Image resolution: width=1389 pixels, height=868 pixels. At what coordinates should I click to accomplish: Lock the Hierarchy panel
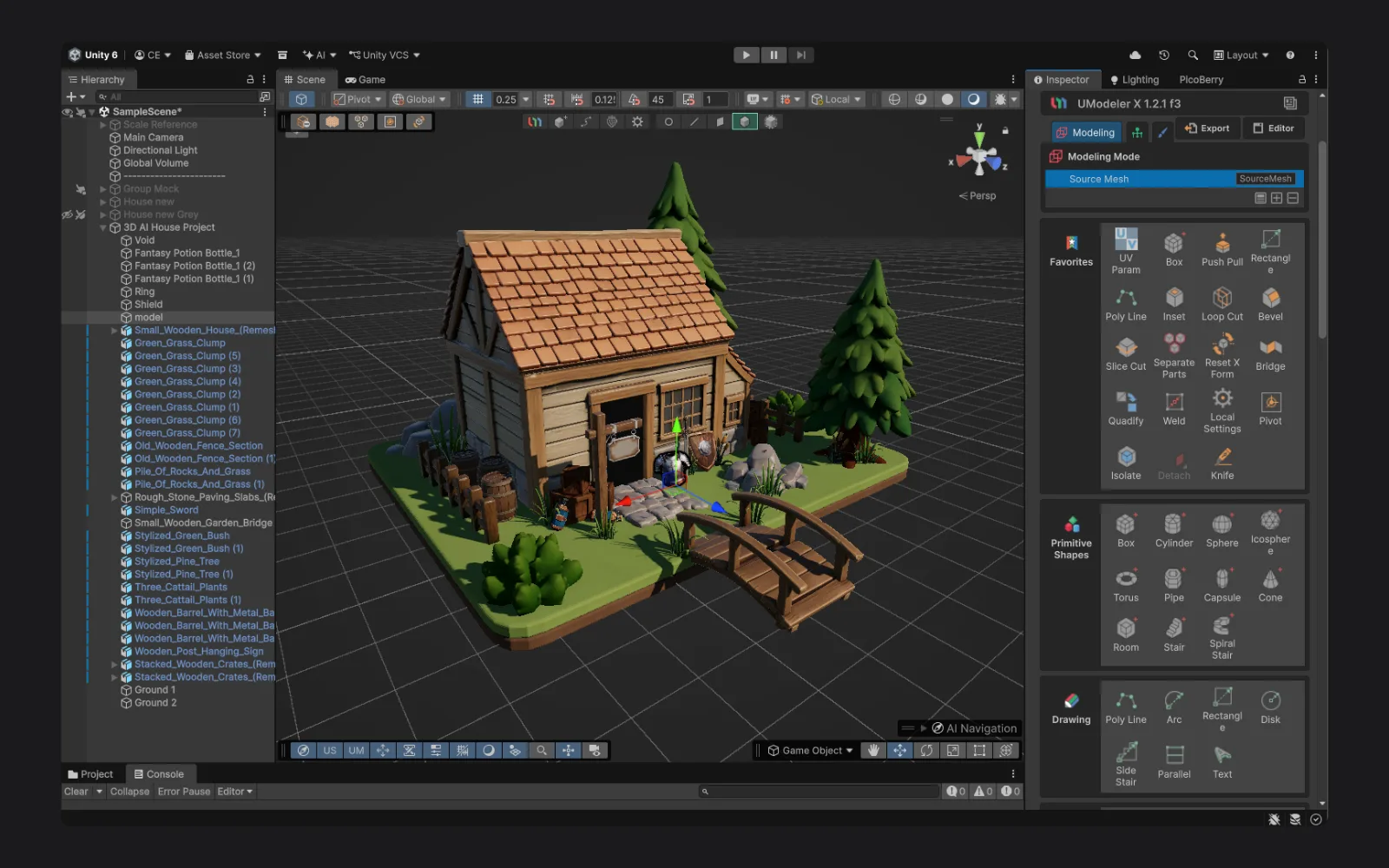click(250, 79)
